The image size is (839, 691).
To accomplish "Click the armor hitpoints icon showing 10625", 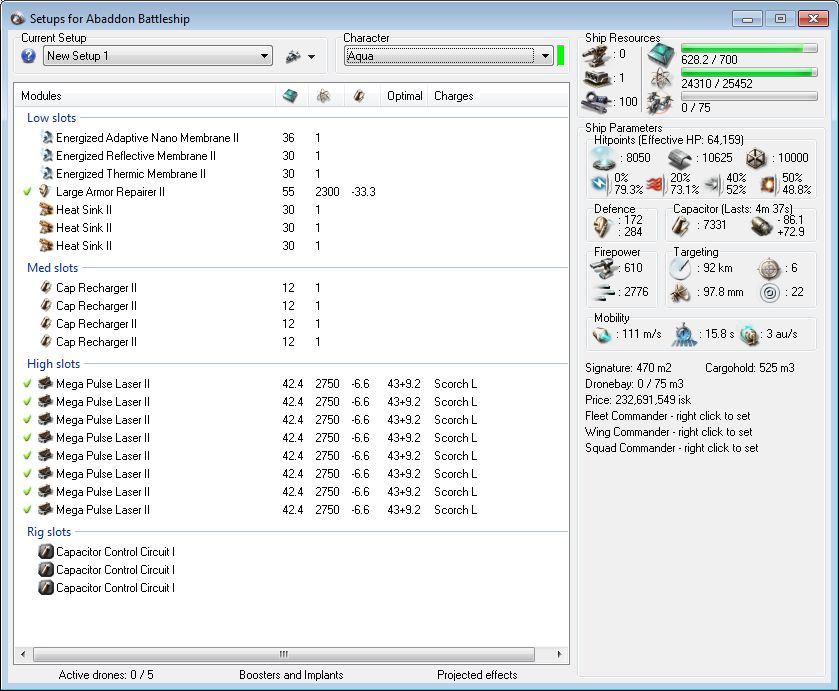I will 680,158.
